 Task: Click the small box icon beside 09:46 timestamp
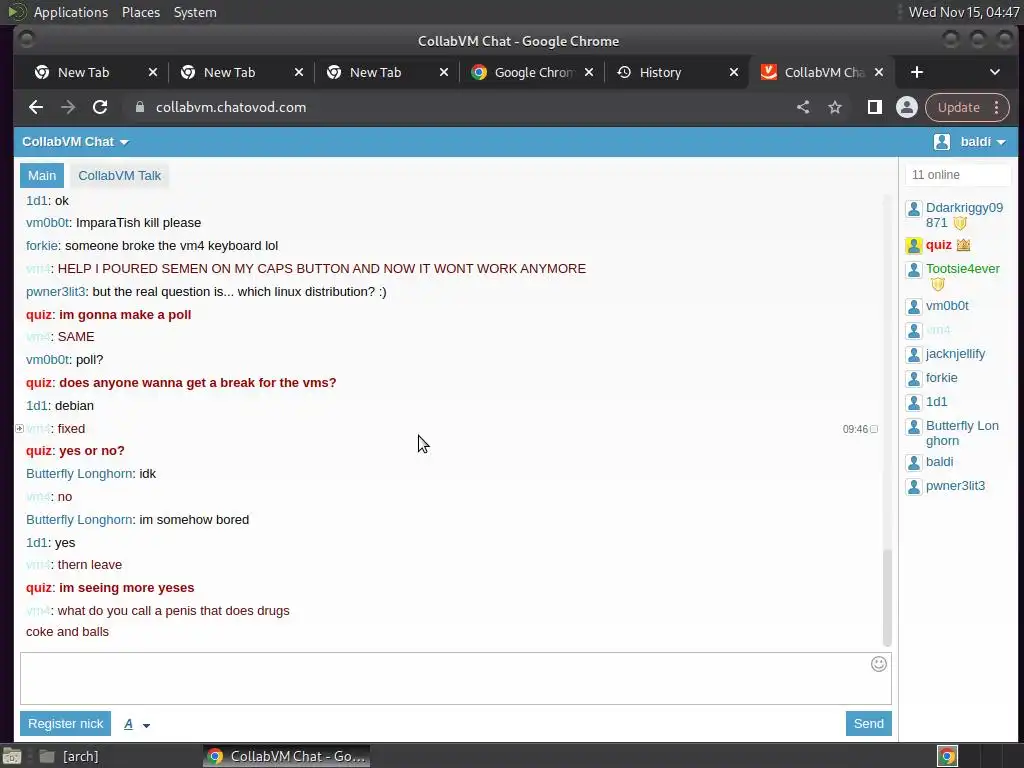[874, 429]
